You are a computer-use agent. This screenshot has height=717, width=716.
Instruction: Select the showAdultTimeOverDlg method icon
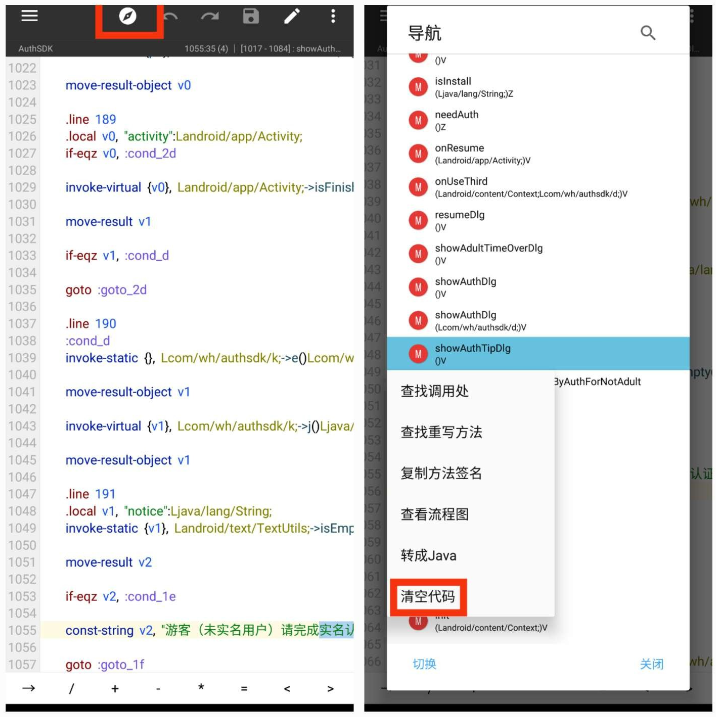coord(417,254)
